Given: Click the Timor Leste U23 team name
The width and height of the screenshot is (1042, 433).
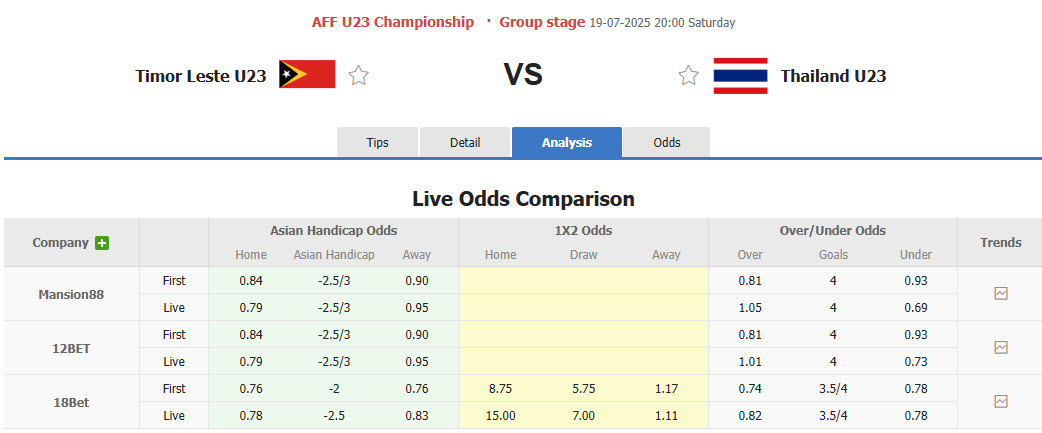Looking at the screenshot, I should [x=201, y=76].
